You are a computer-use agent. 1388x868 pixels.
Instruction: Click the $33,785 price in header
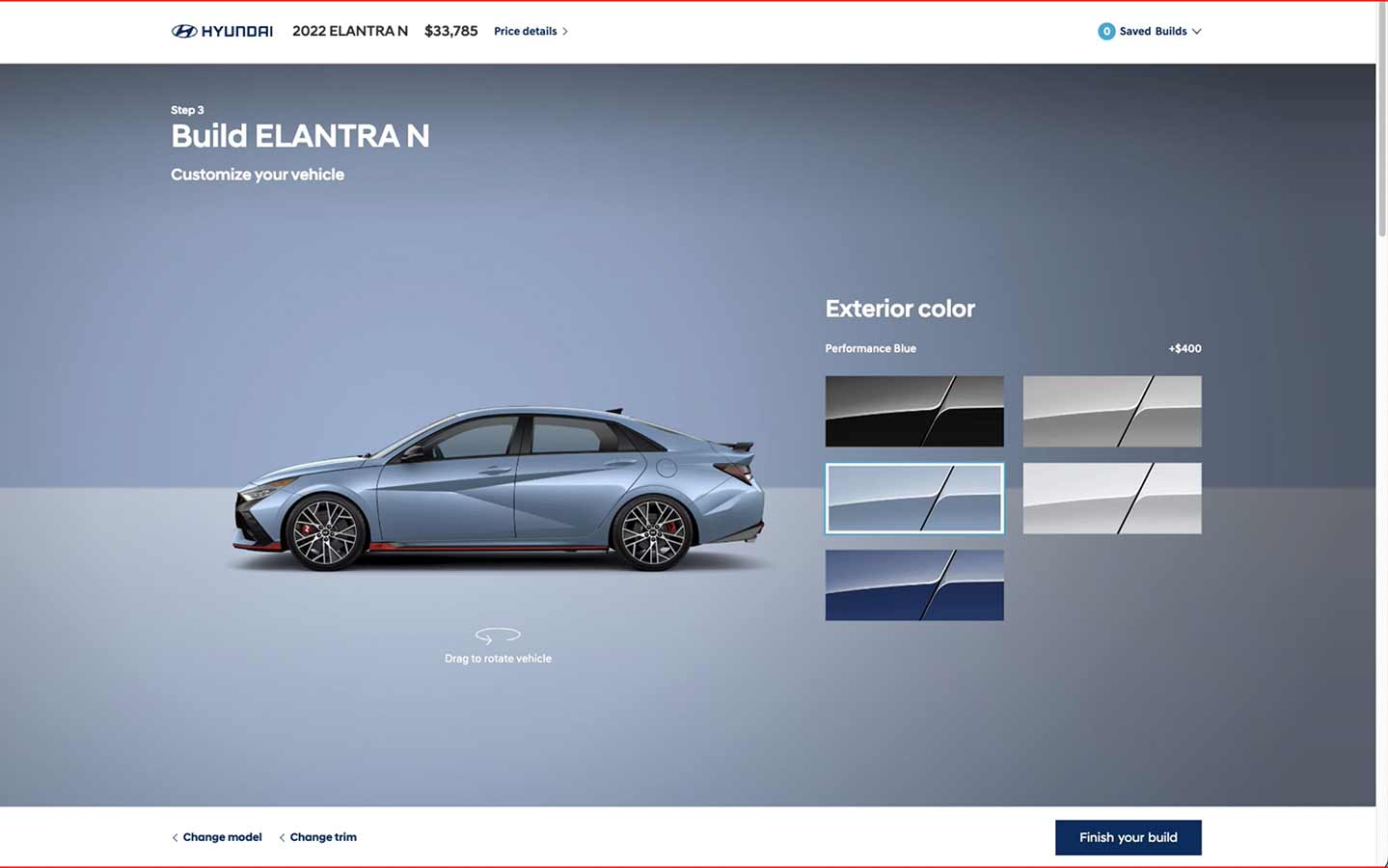451,31
